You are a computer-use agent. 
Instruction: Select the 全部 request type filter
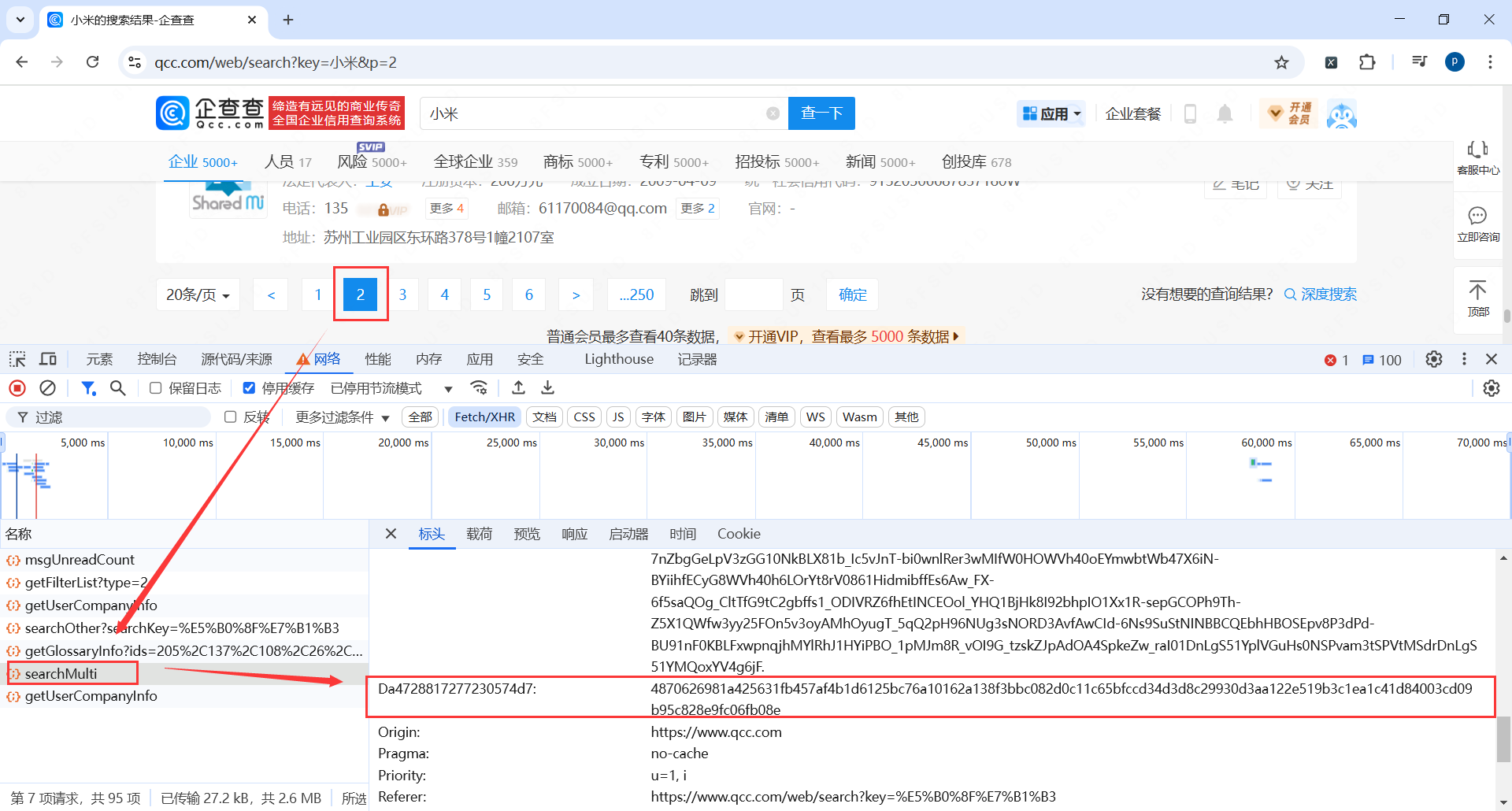421,417
